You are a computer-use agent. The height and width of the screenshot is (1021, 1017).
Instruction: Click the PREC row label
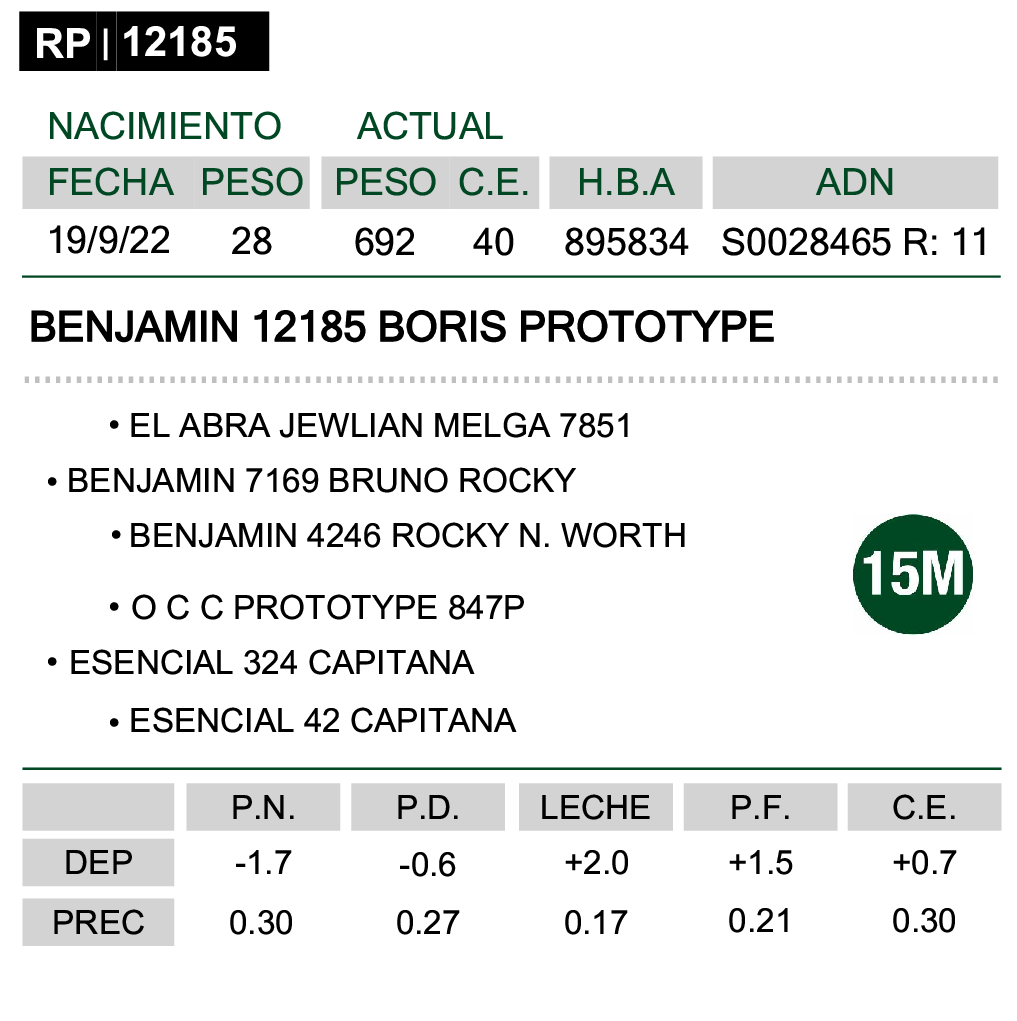98,922
